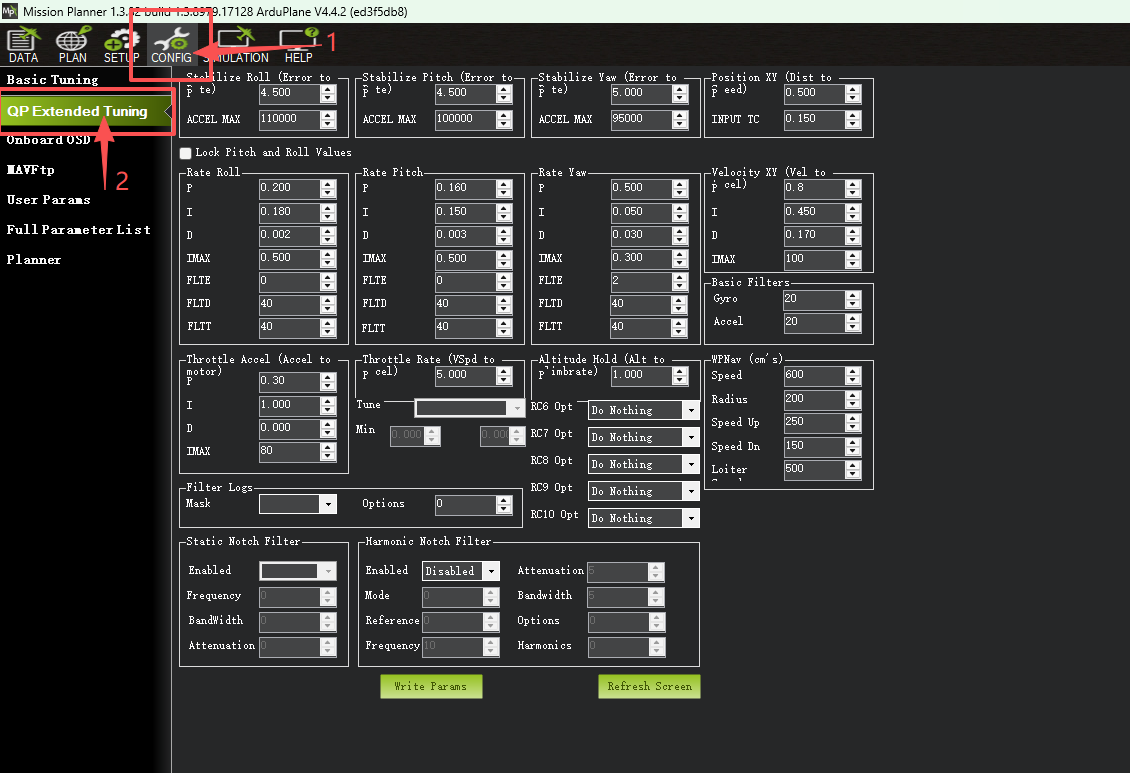This screenshot has width=1130, height=773.
Task: Click the Stabilize Yaw P value field
Action: [x=641, y=94]
